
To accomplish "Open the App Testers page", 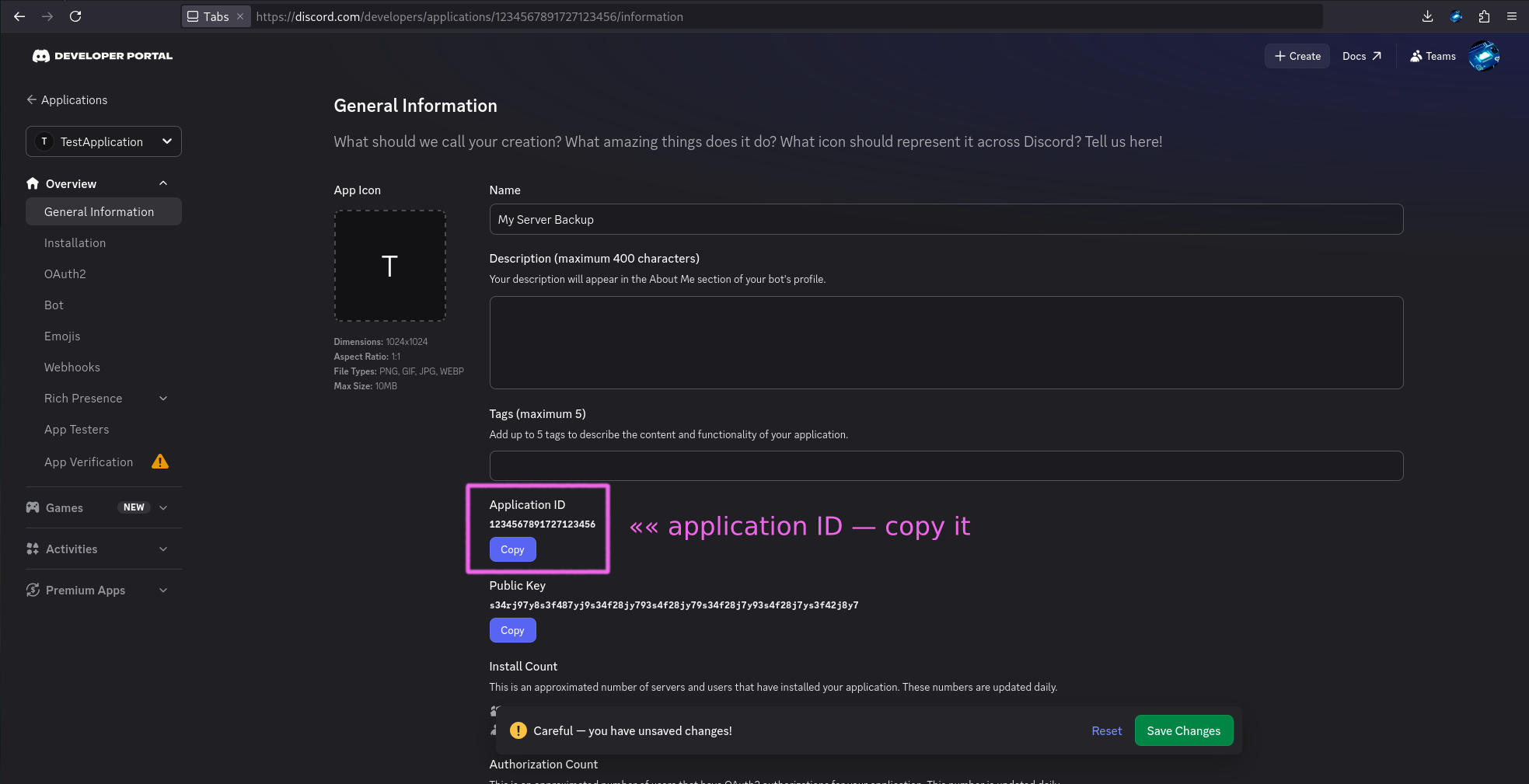I will tap(76, 430).
